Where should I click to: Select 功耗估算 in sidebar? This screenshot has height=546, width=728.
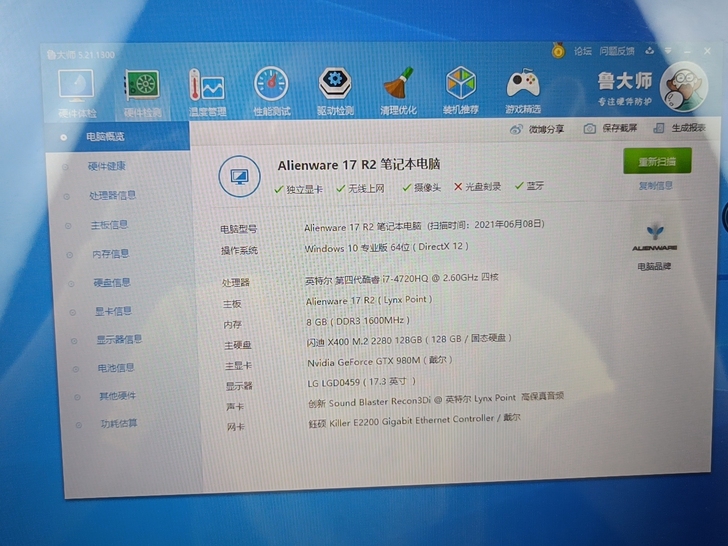[119, 423]
